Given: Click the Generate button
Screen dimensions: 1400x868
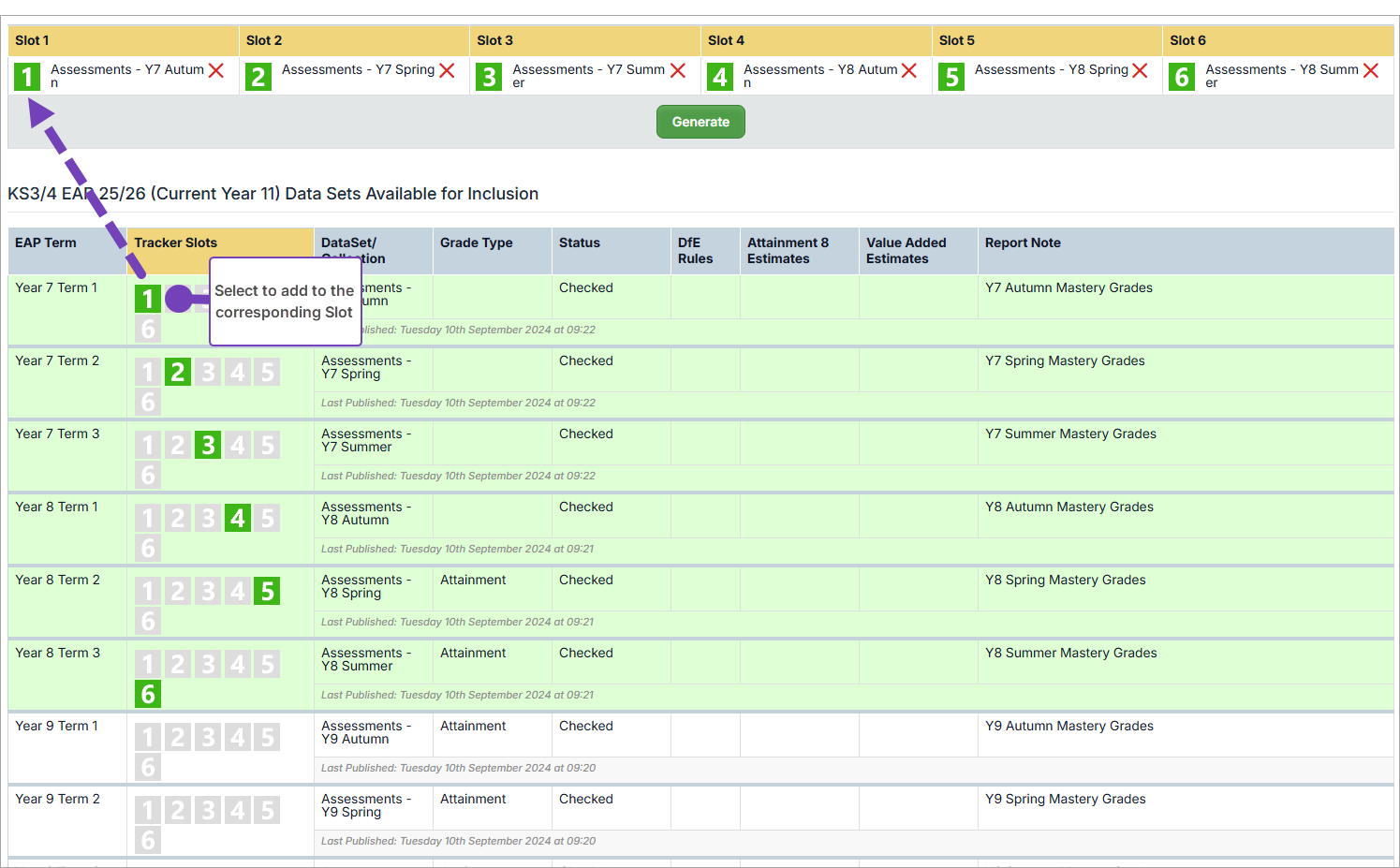Looking at the screenshot, I should point(700,122).
